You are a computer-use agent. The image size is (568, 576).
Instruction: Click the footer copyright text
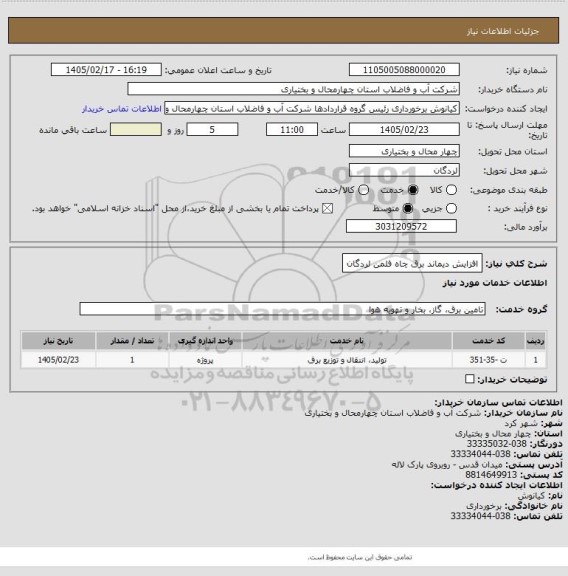coord(360,557)
